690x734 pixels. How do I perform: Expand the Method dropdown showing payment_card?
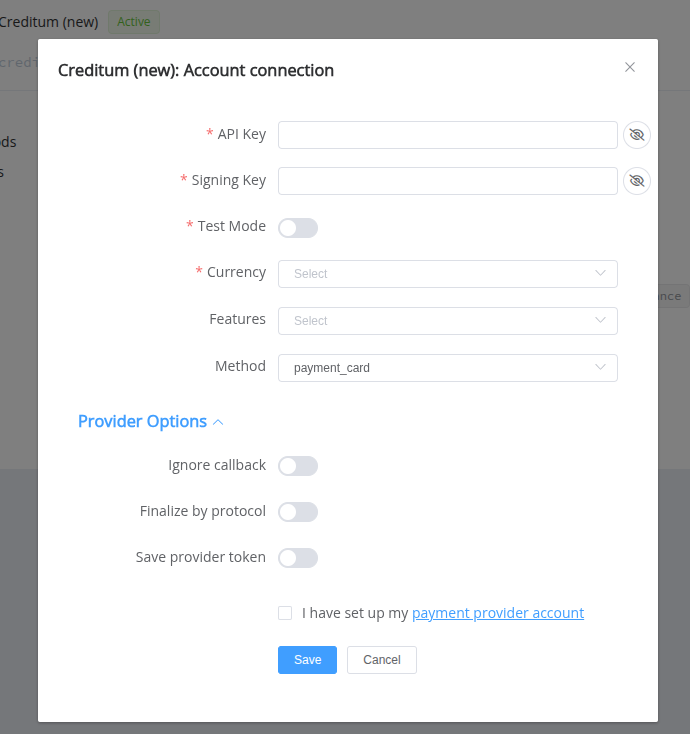point(447,368)
